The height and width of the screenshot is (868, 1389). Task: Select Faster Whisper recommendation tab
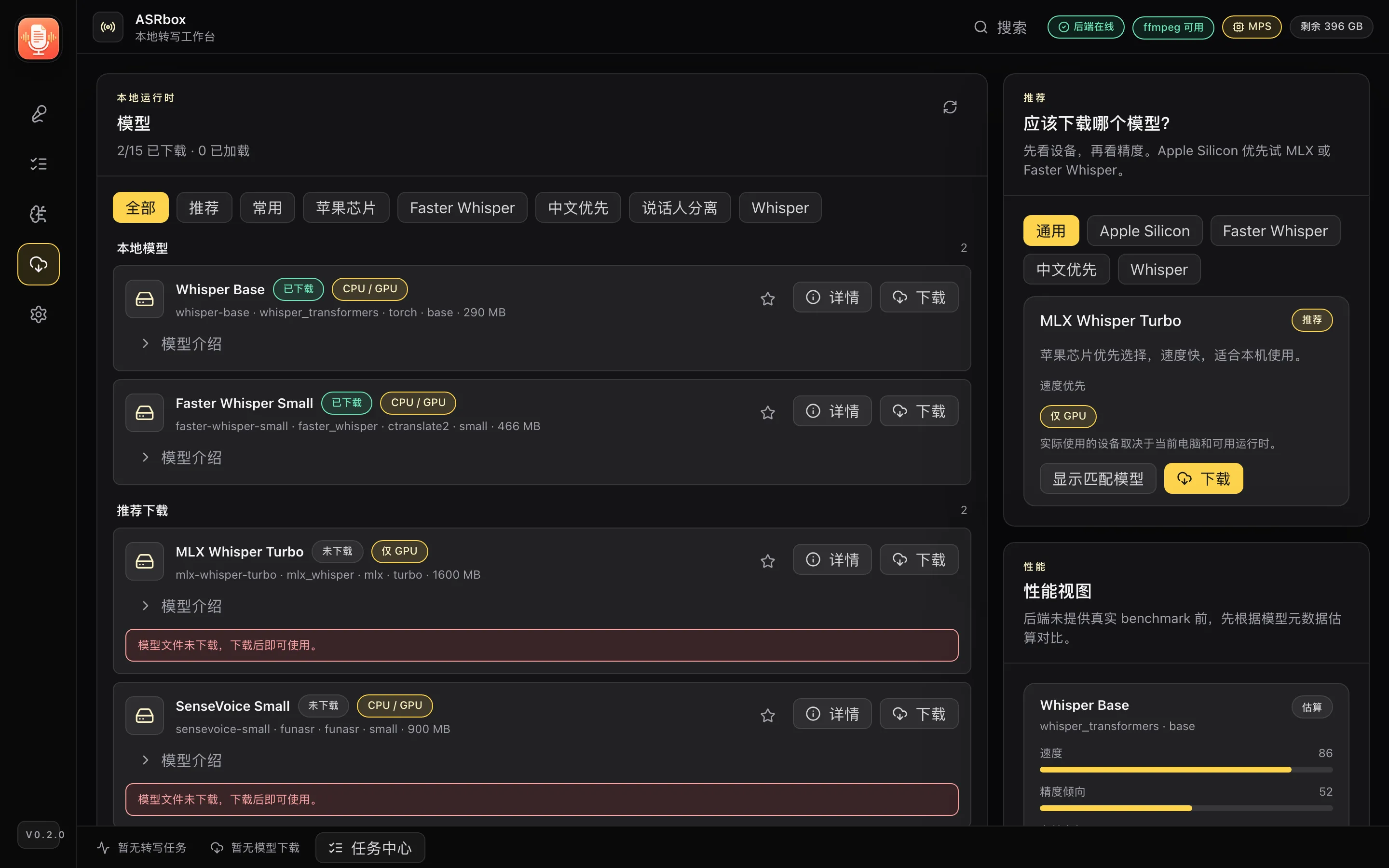tap(1275, 231)
